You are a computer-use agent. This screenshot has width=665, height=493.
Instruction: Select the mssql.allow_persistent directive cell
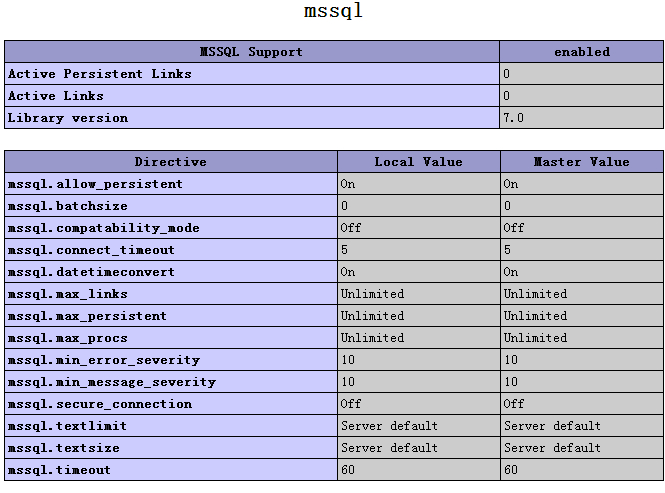(171, 184)
